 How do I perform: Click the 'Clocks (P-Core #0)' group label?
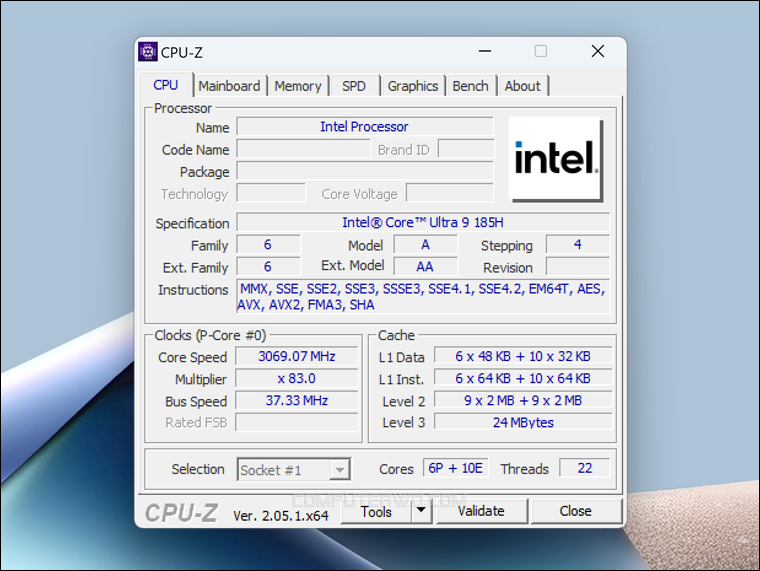[x=210, y=335]
